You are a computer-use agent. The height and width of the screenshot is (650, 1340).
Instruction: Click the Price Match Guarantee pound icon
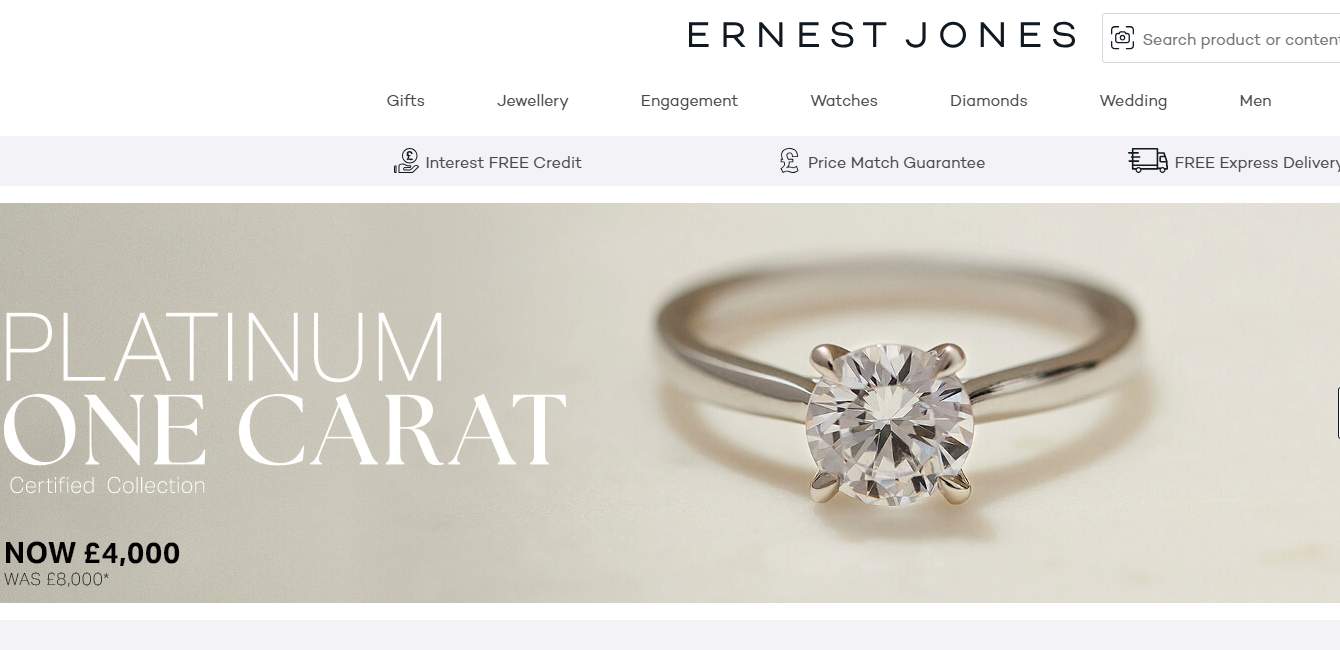point(789,161)
